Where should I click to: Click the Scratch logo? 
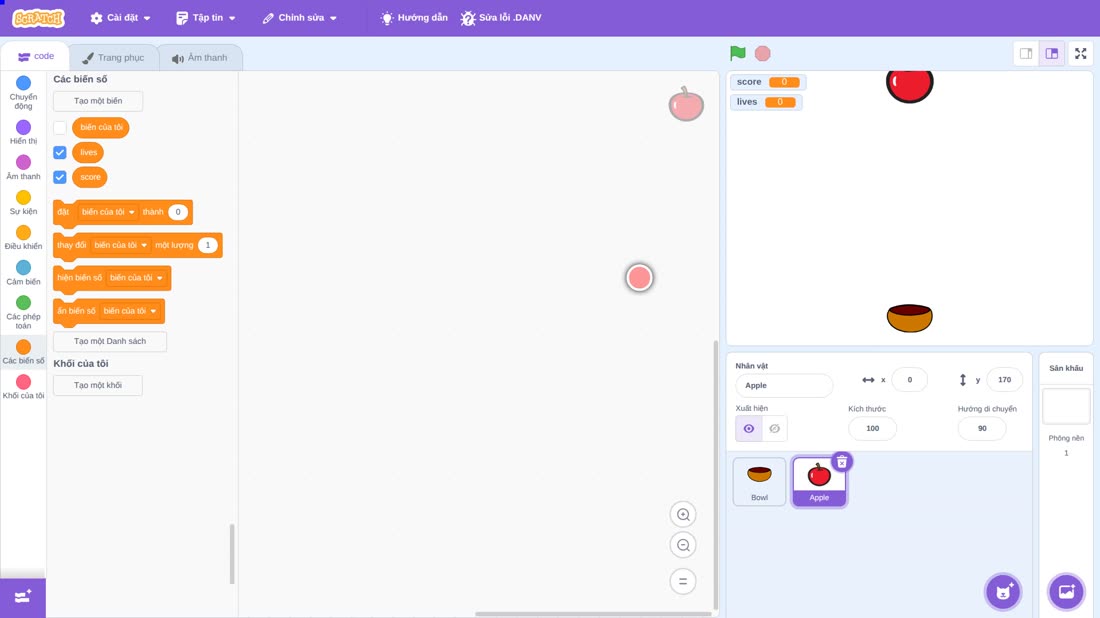[39, 18]
